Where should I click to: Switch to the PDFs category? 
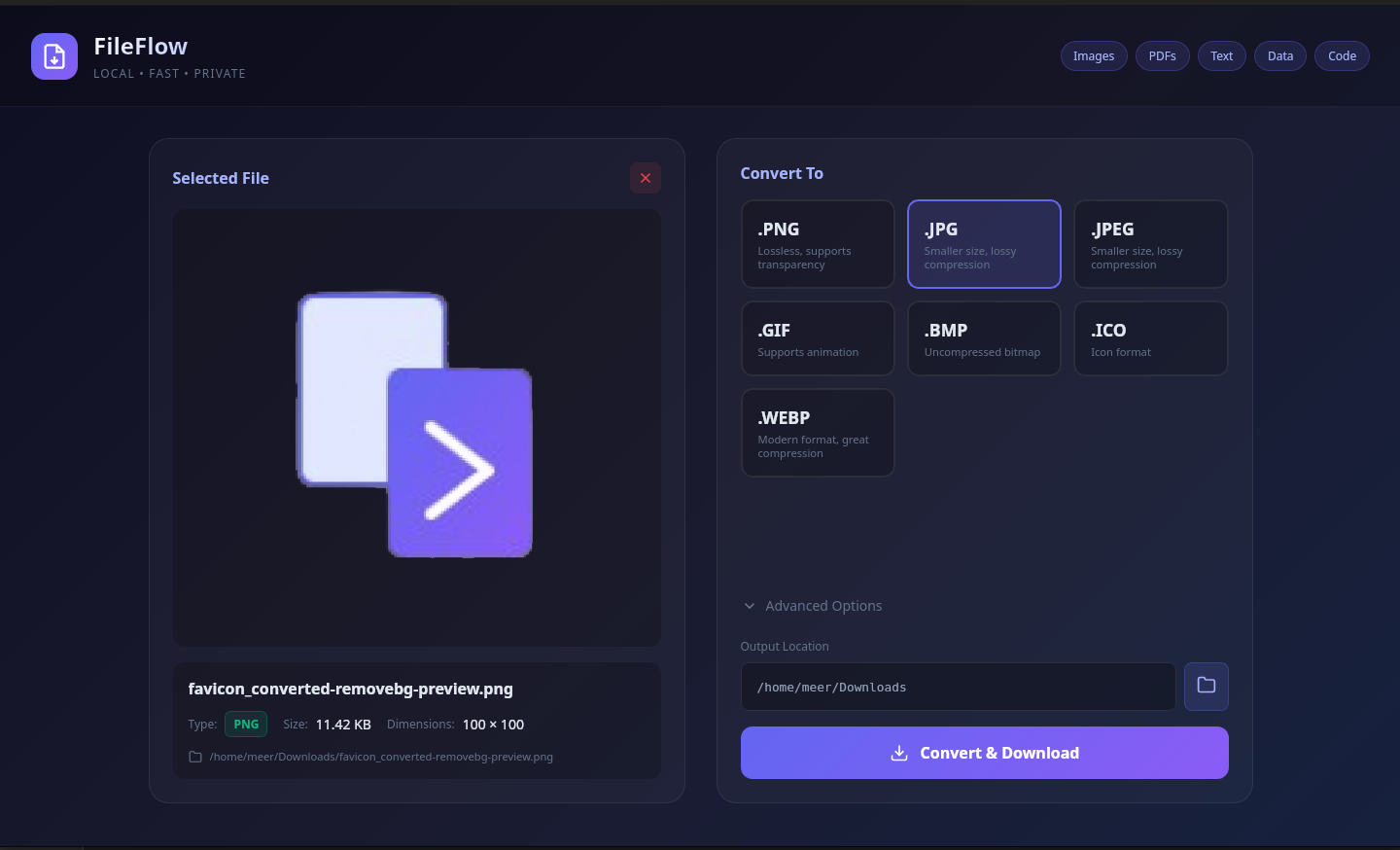click(x=1162, y=56)
